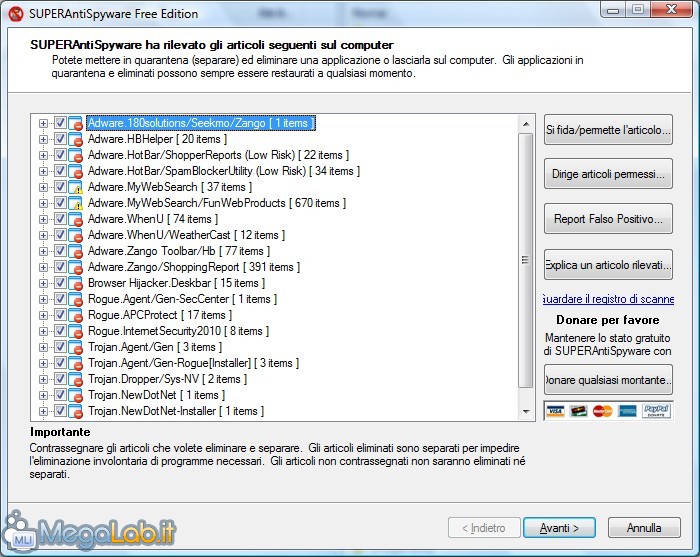Click the PayPal payment icon
This screenshot has height=557, width=700.
tap(656, 411)
